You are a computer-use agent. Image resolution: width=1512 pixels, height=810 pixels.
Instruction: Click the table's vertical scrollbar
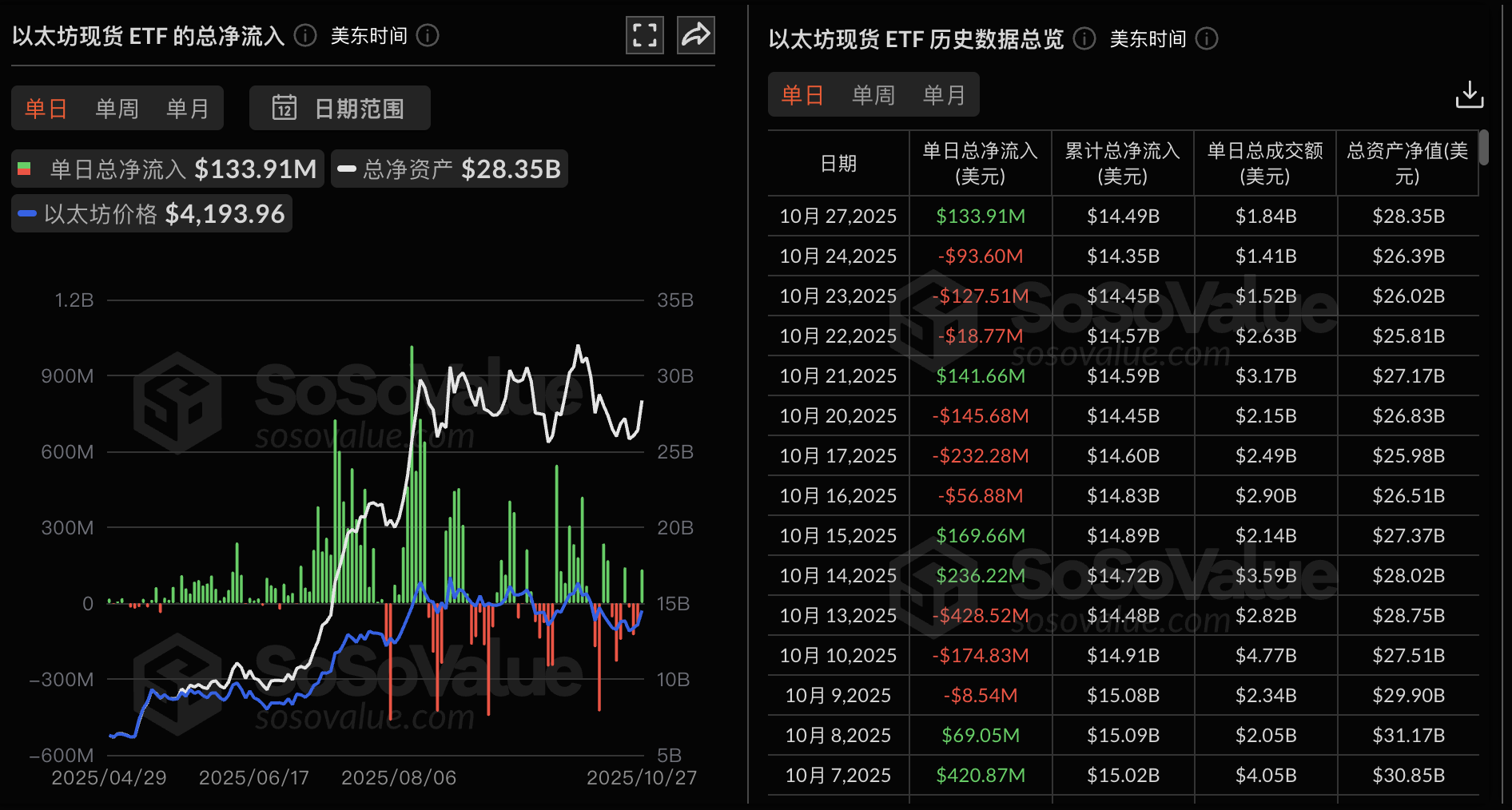tap(1483, 148)
